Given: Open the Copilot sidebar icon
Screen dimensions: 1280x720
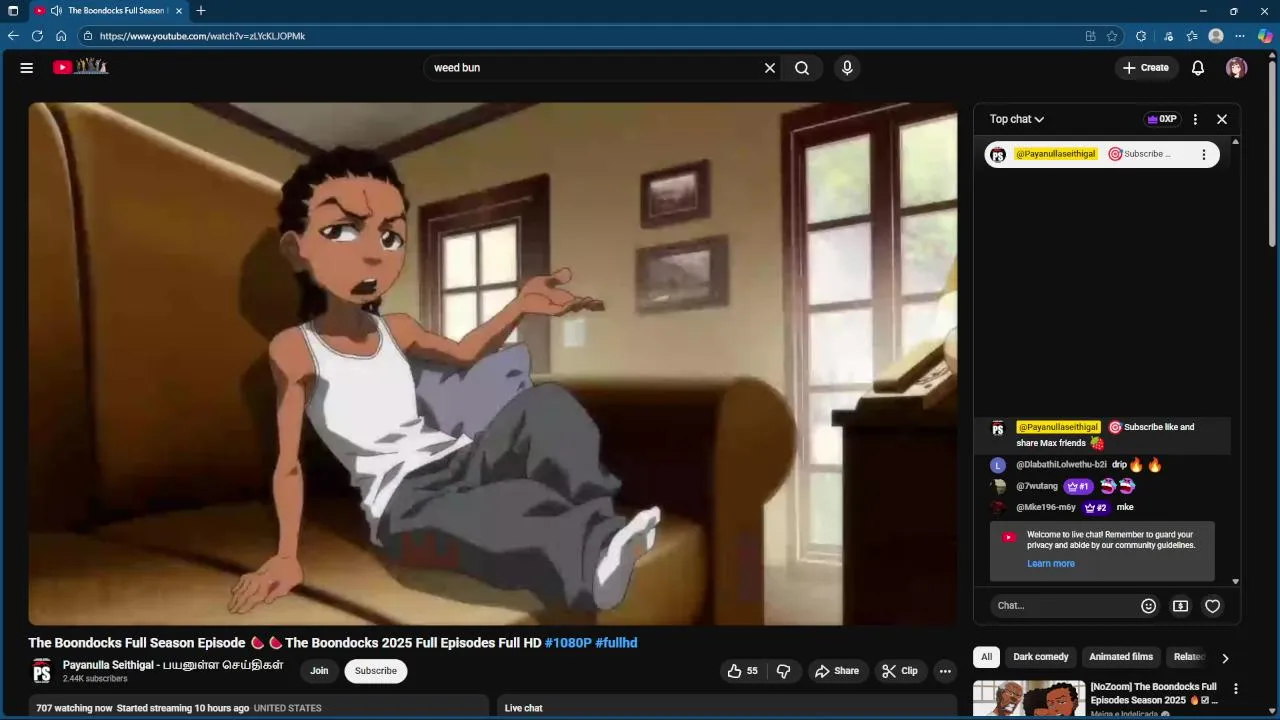Looking at the screenshot, I should point(1265,36).
